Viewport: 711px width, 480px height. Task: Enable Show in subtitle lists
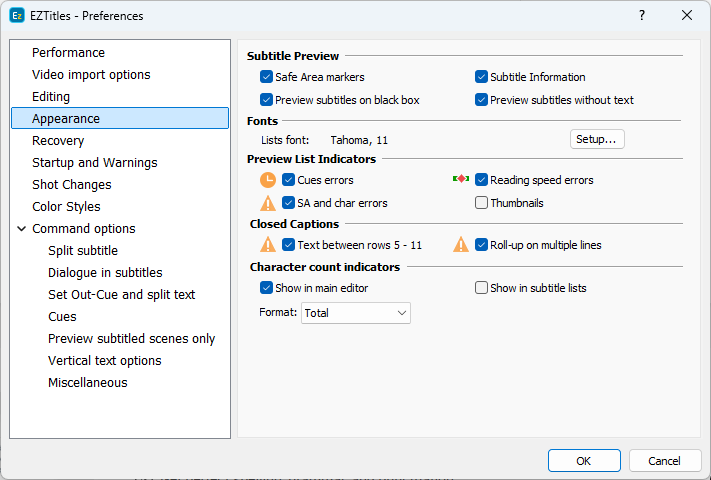pyautogui.click(x=482, y=288)
